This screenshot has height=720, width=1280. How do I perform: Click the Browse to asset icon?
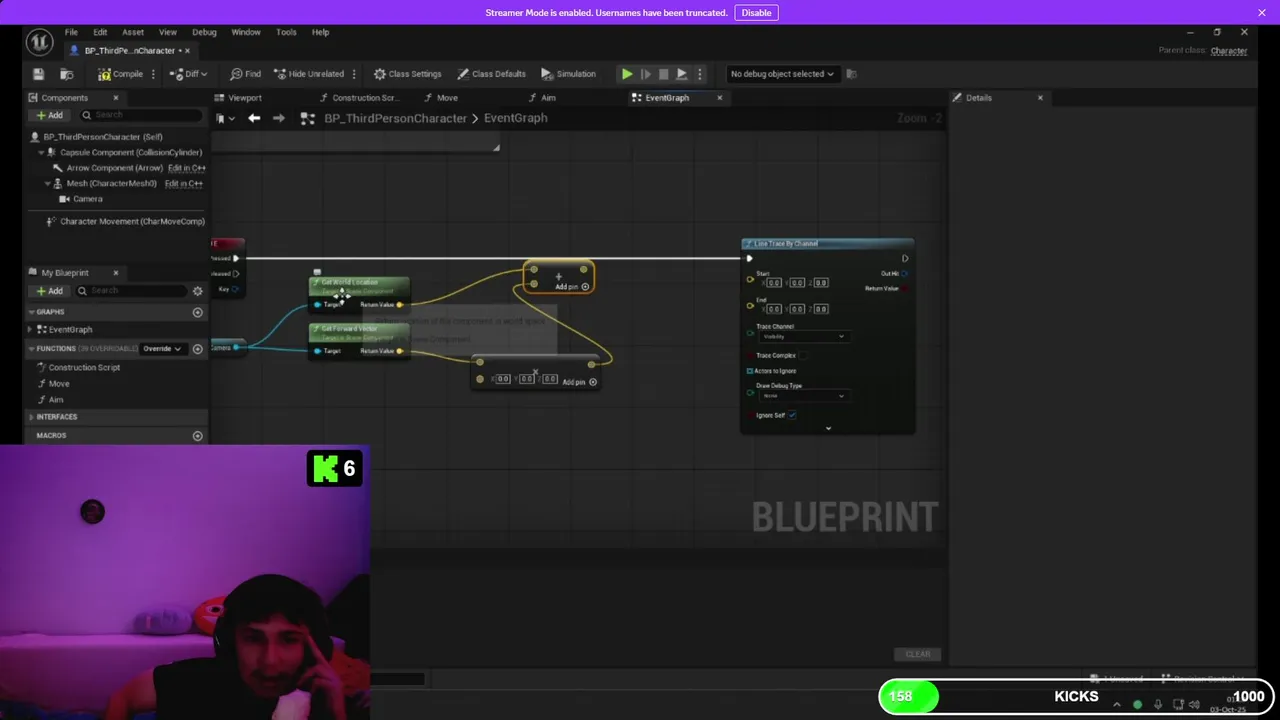67,74
